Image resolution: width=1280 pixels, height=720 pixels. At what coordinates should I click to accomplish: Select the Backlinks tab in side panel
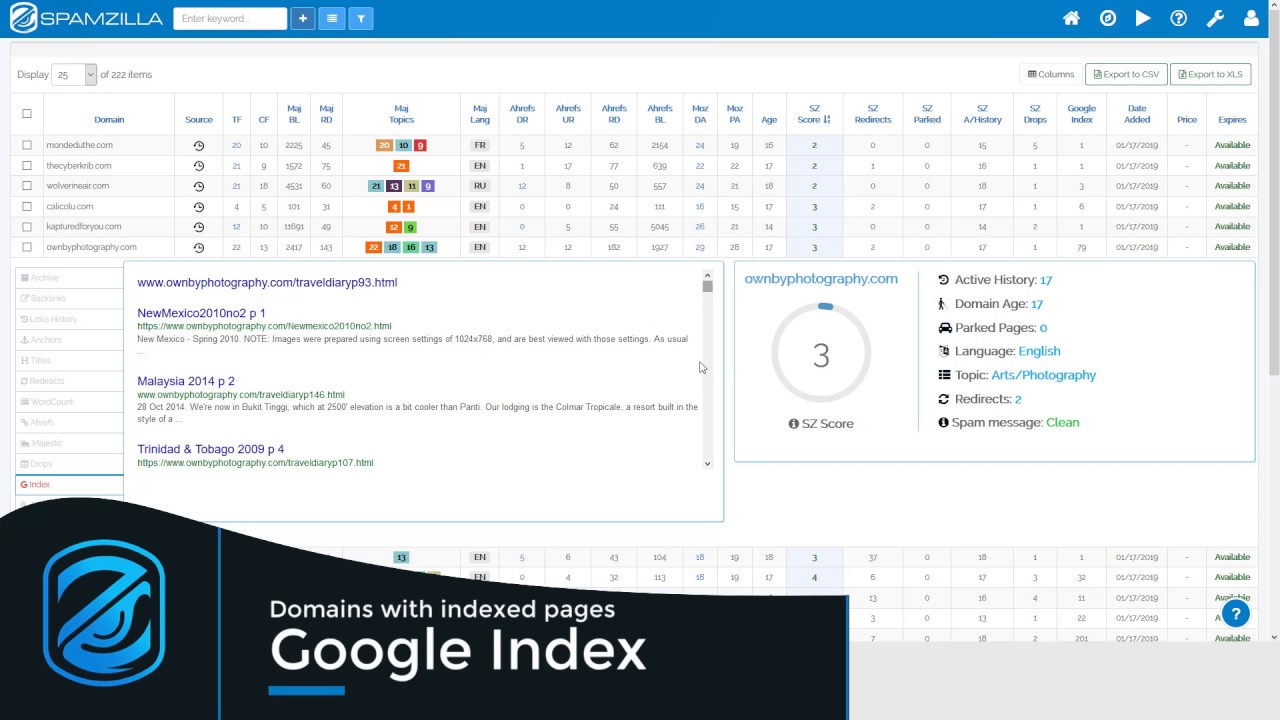[x=70, y=298]
